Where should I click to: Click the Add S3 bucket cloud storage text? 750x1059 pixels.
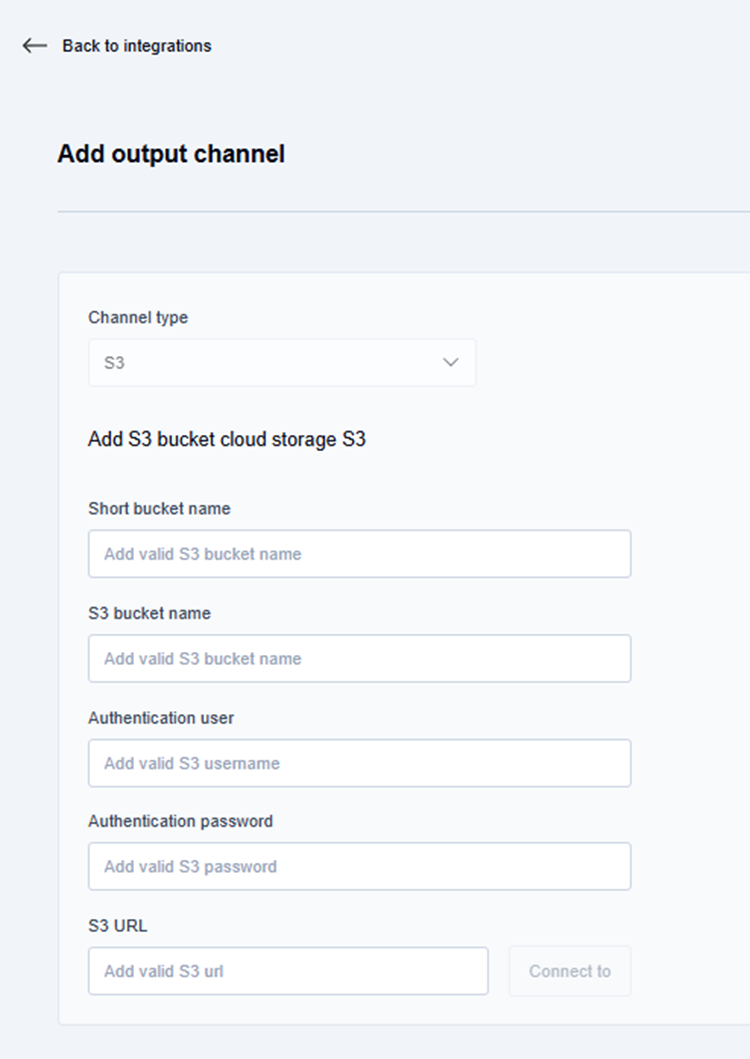[x=227, y=439]
